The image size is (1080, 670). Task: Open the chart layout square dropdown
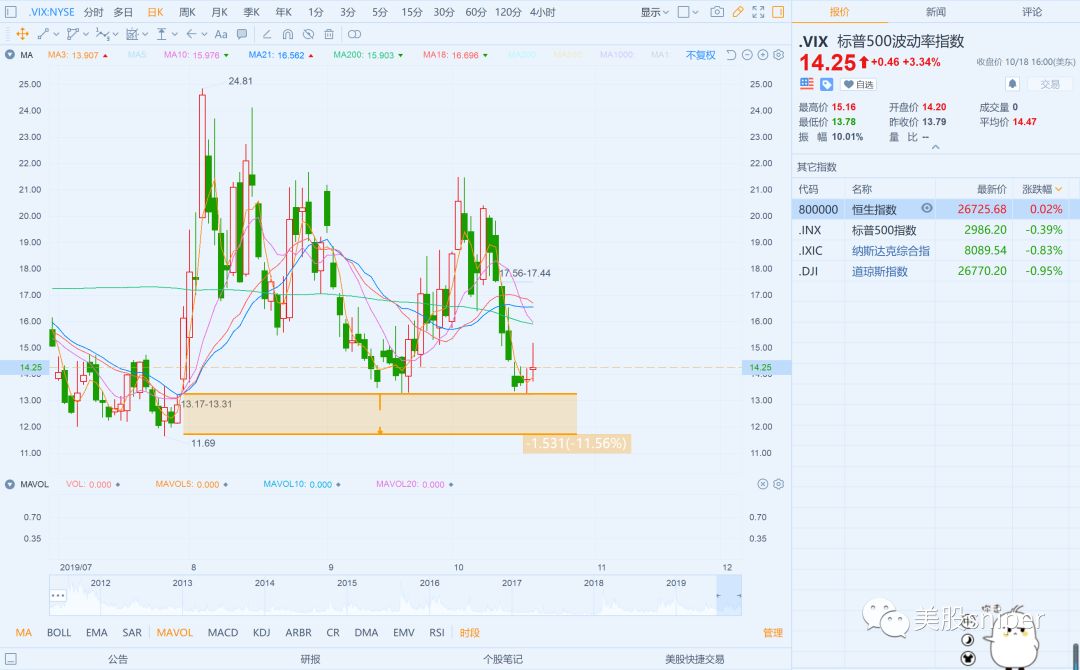pyautogui.click(x=688, y=12)
